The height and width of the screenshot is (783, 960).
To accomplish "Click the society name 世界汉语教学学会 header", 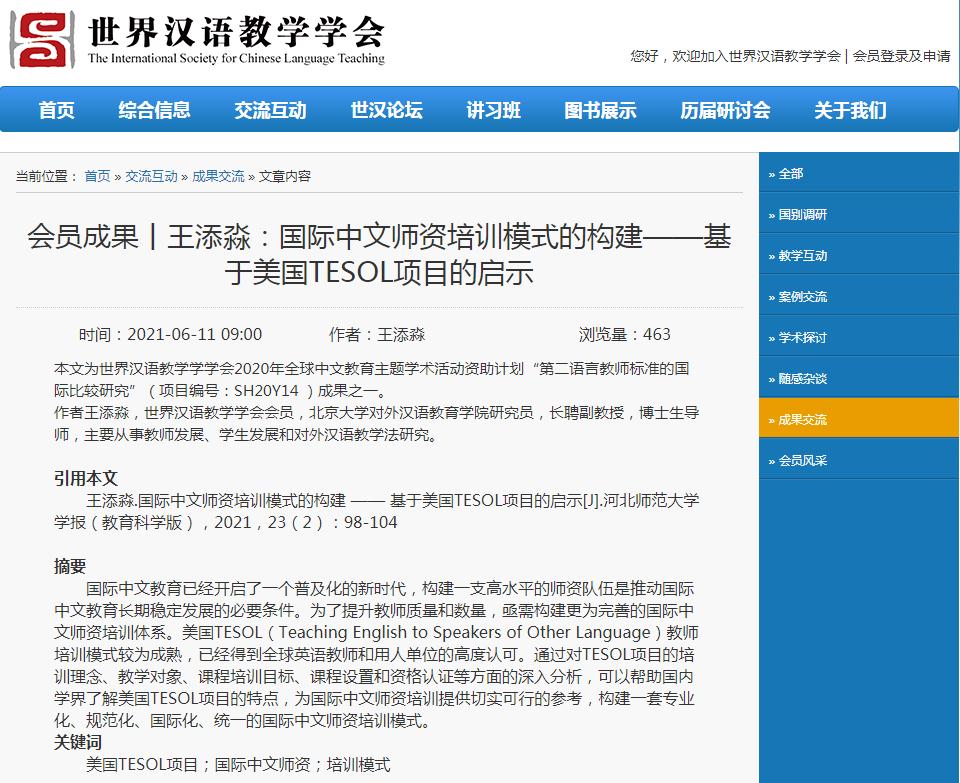I will [x=236, y=31].
